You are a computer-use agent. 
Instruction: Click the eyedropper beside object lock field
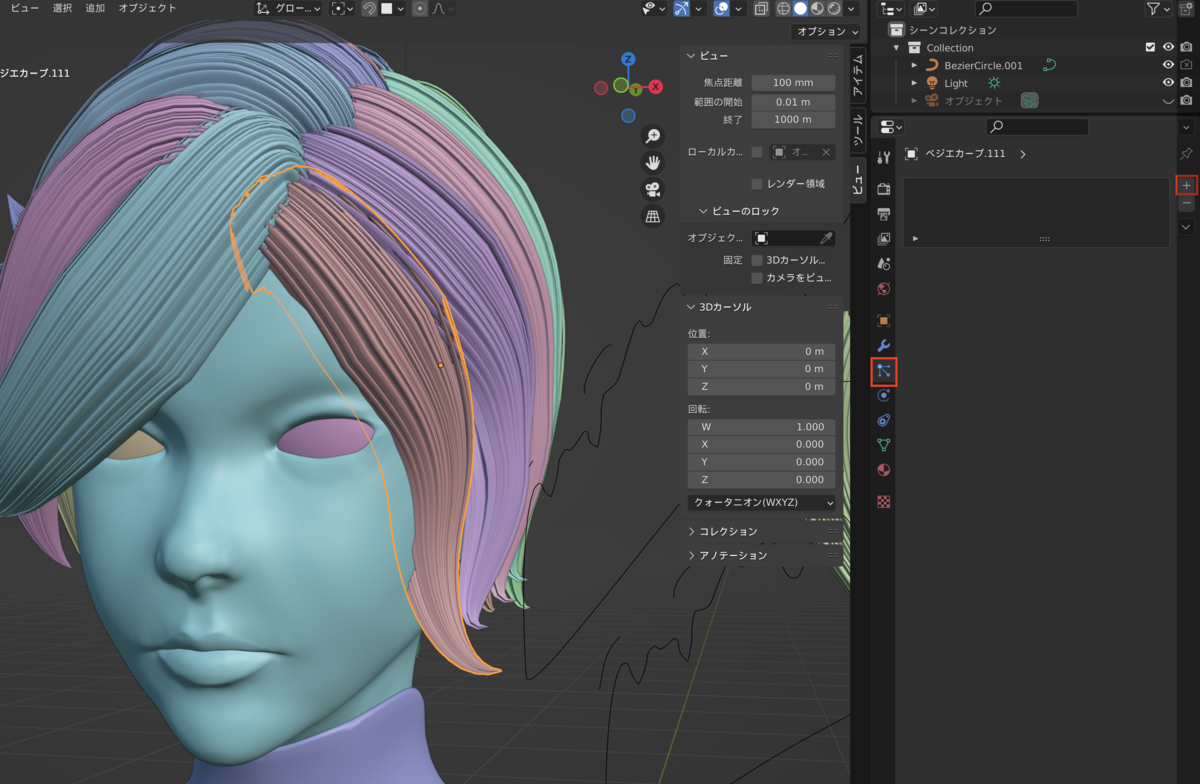coord(826,238)
